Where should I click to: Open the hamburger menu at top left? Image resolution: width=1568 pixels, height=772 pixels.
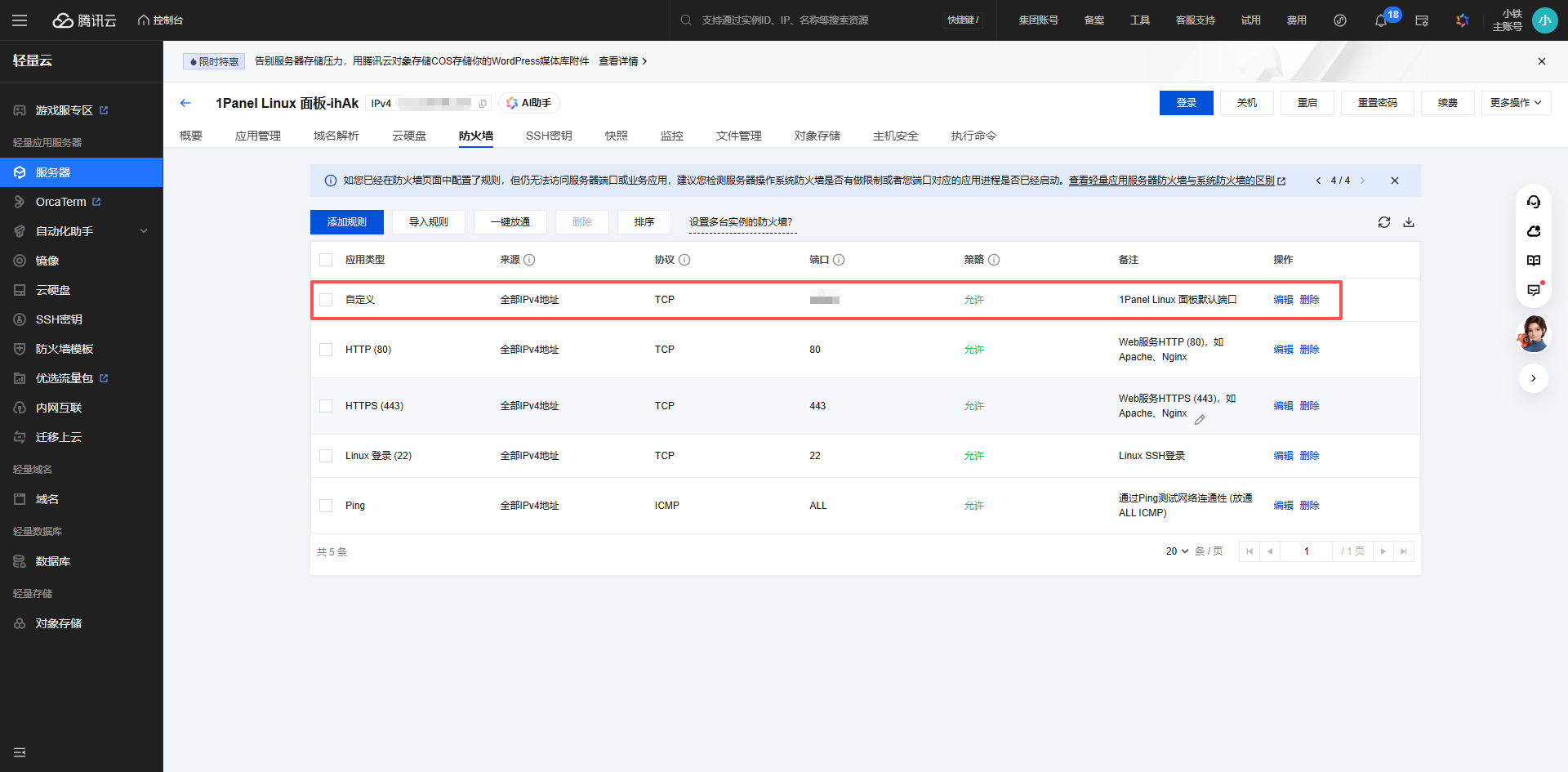pyautogui.click(x=20, y=20)
